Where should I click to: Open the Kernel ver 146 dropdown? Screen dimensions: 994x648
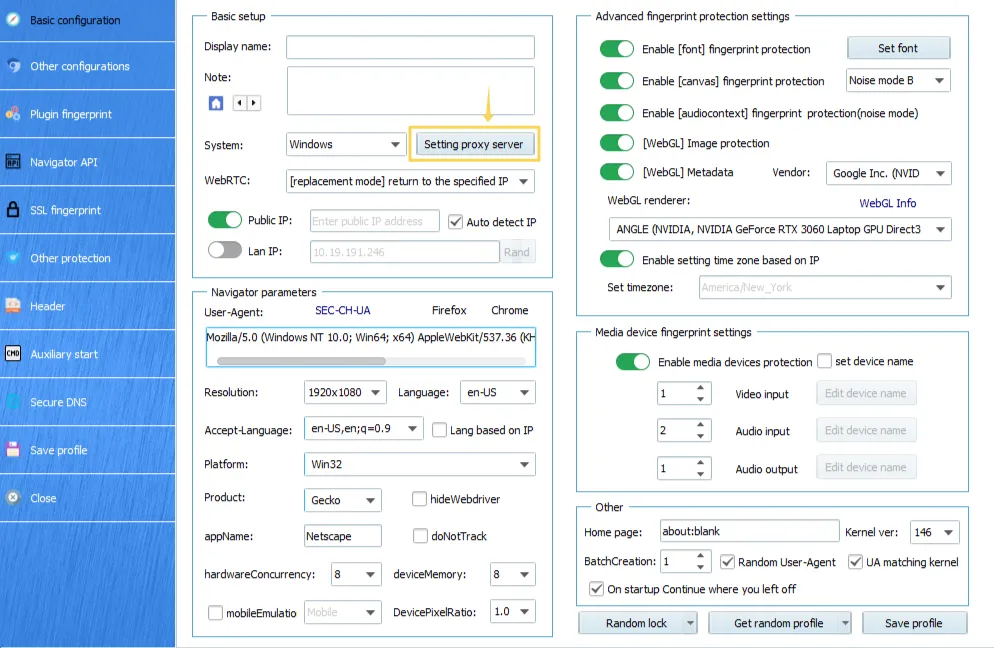934,532
